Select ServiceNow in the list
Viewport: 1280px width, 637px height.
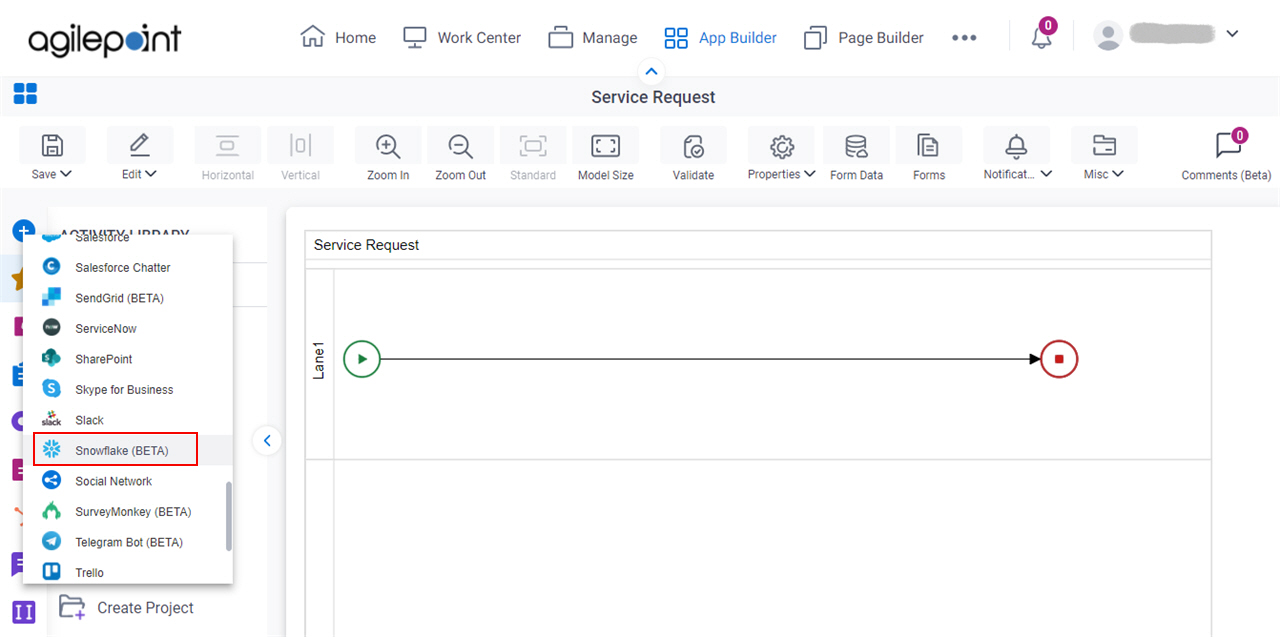128,328
